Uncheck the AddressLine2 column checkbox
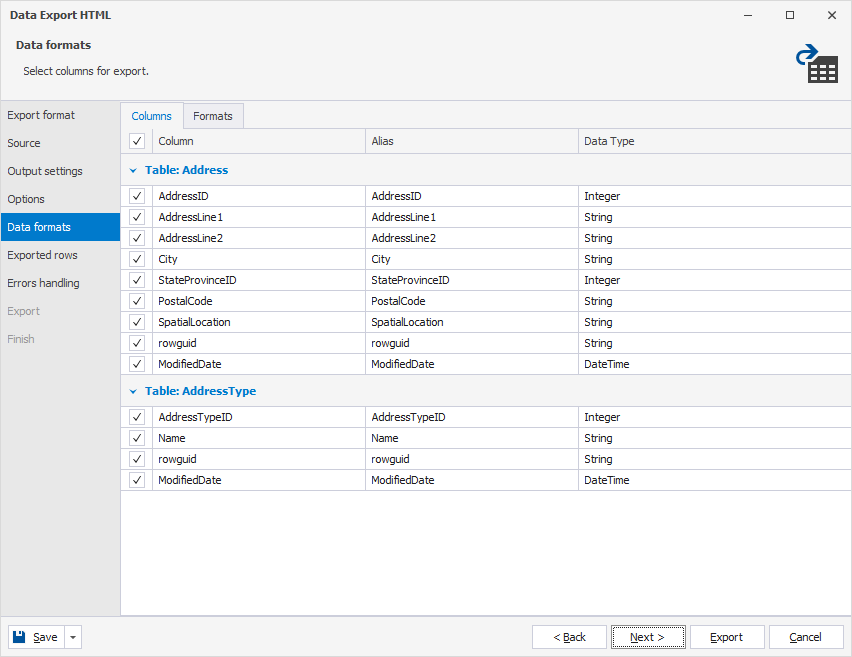852x657 pixels. pos(137,238)
